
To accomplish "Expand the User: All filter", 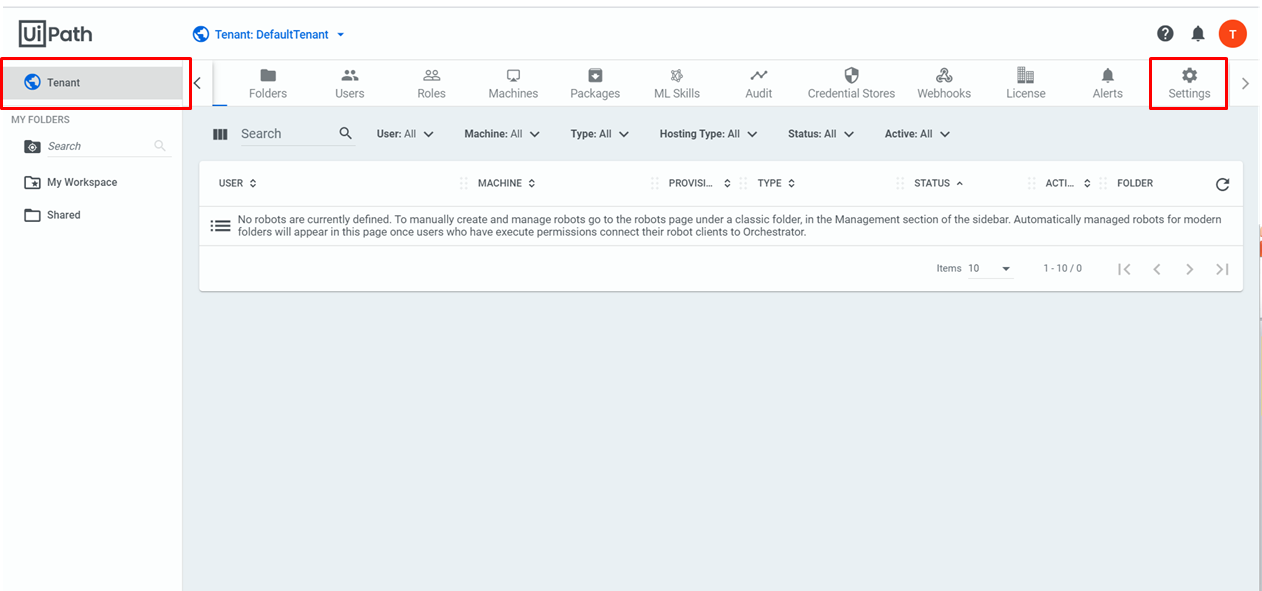I will [x=405, y=134].
